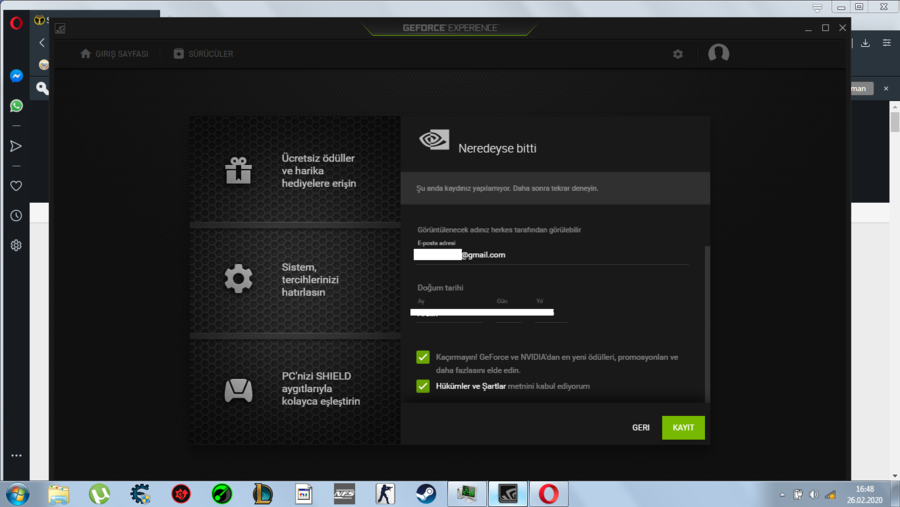Image resolution: width=900 pixels, height=507 pixels.
Task: Open Opera bookmarks heart icon
Action: coord(16,186)
